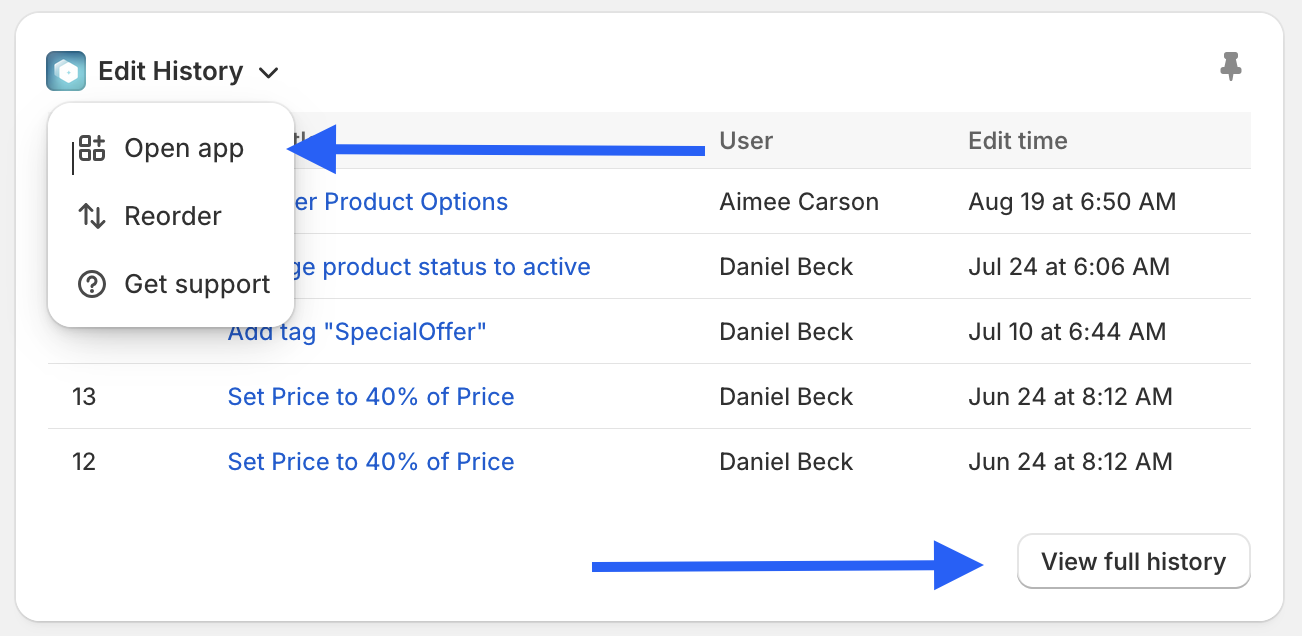Click the Aug 19 at 6:50 AM timestamp
The image size is (1302, 636).
coord(1072,202)
